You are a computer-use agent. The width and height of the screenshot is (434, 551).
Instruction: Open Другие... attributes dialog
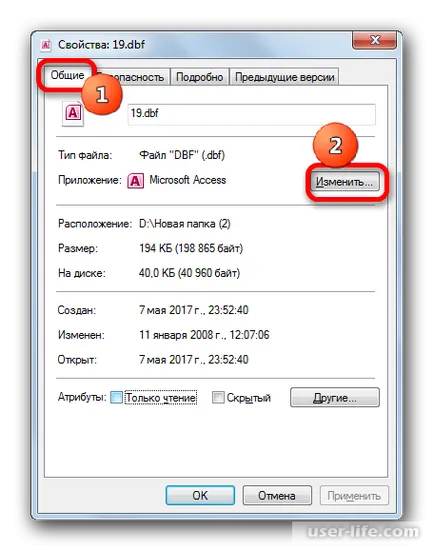pos(335,397)
